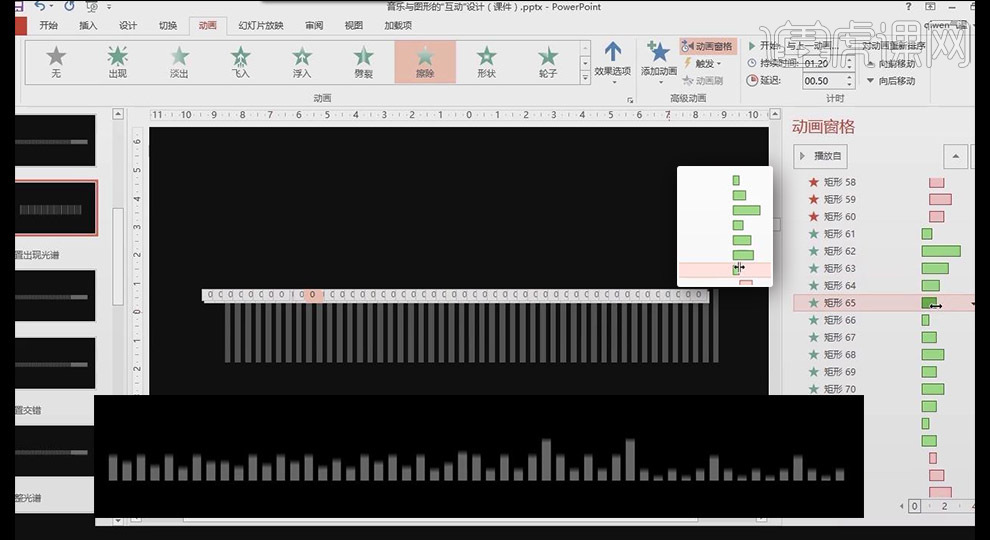Apply the 淡出 (Fade) animation effect
990x540 pixels.
coord(179,62)
